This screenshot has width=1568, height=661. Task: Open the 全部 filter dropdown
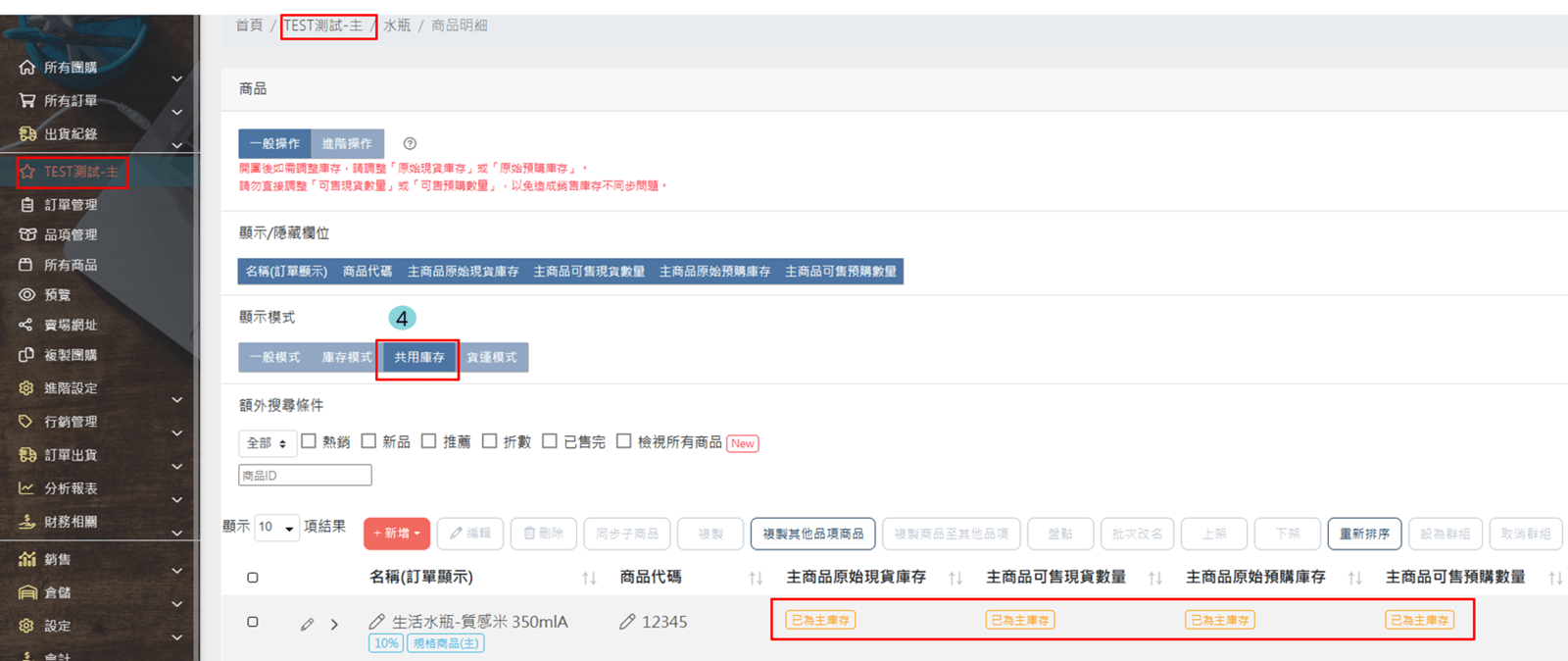267,443
